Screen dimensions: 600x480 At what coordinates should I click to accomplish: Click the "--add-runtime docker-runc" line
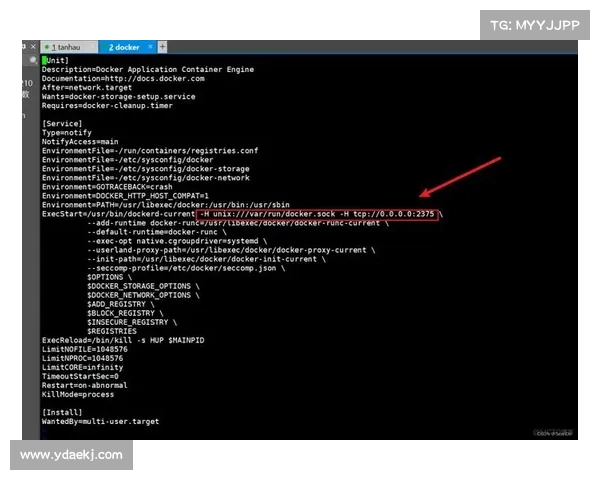coord(238,223)
